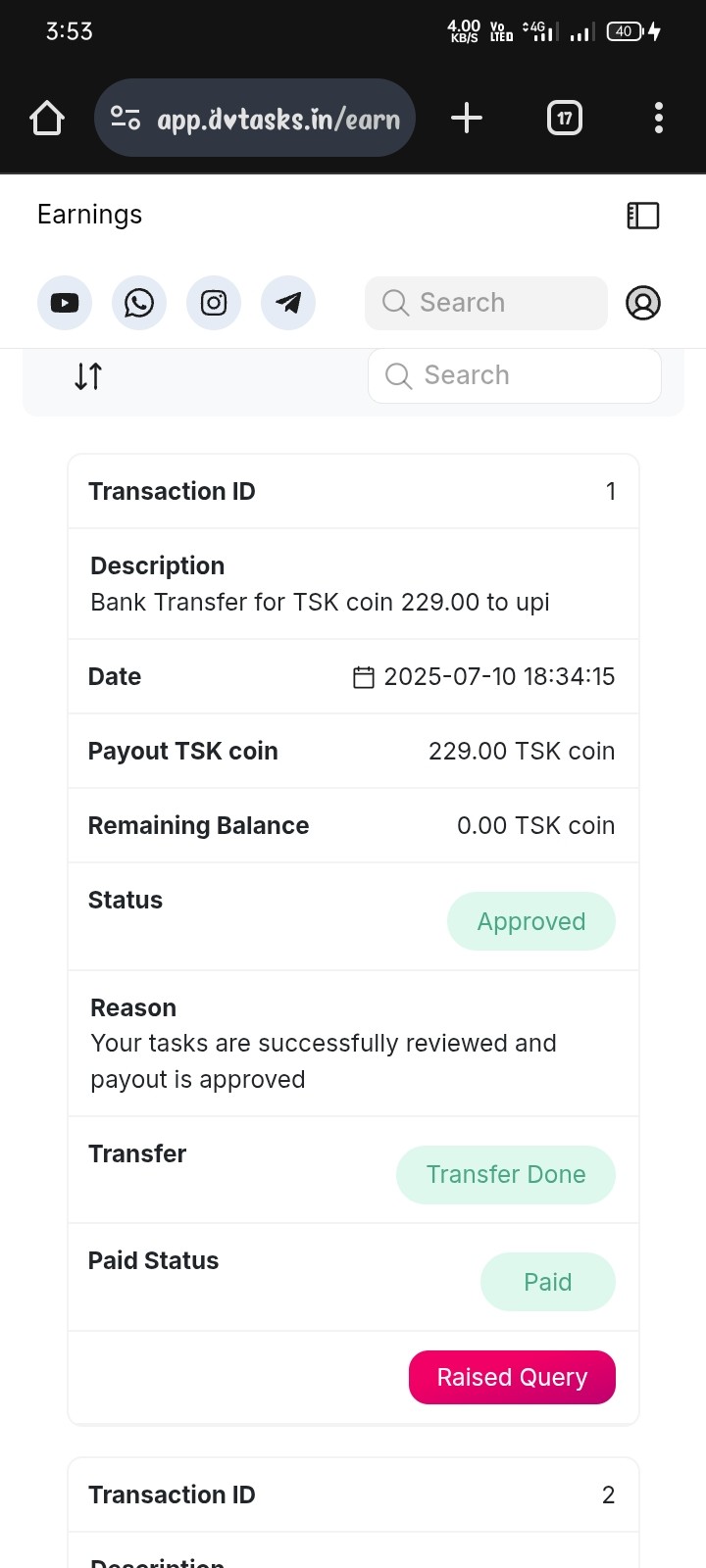Toggle the sidebar panel icon
Viewport: 706px width, 1568px height.
tap(643, 216)
